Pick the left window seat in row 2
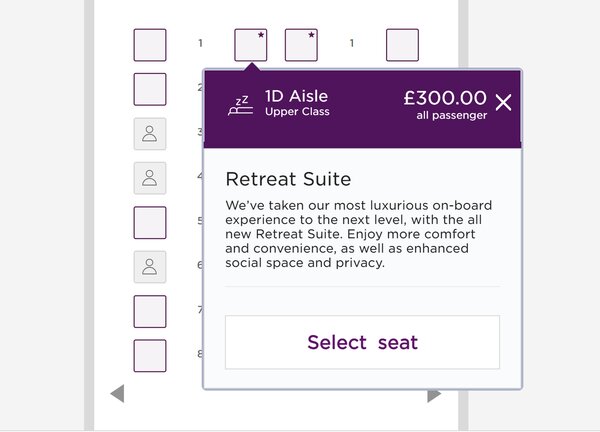 point(150,90)
